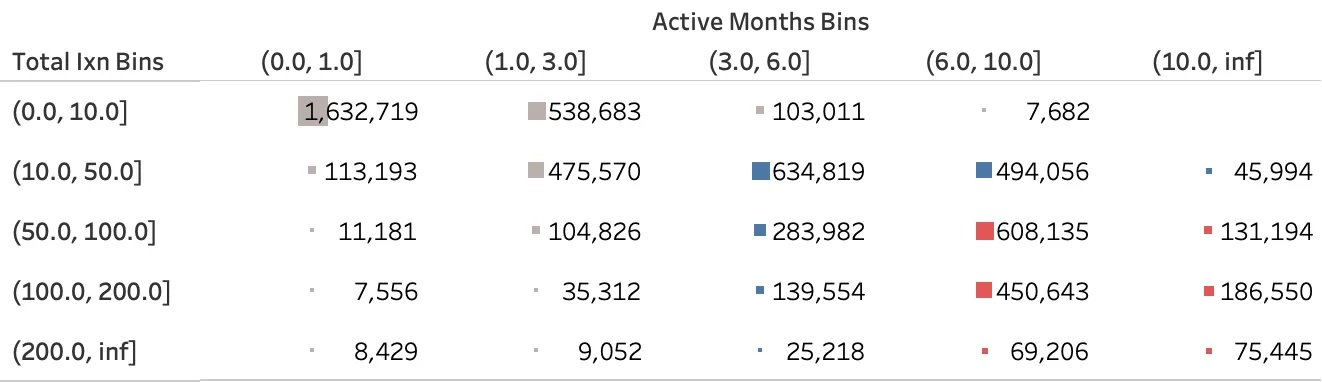The image size is (1322, 382).
Task: Click the large gray square beside 1,632,719
Action: pyautogui.click(x=313, y=111)
